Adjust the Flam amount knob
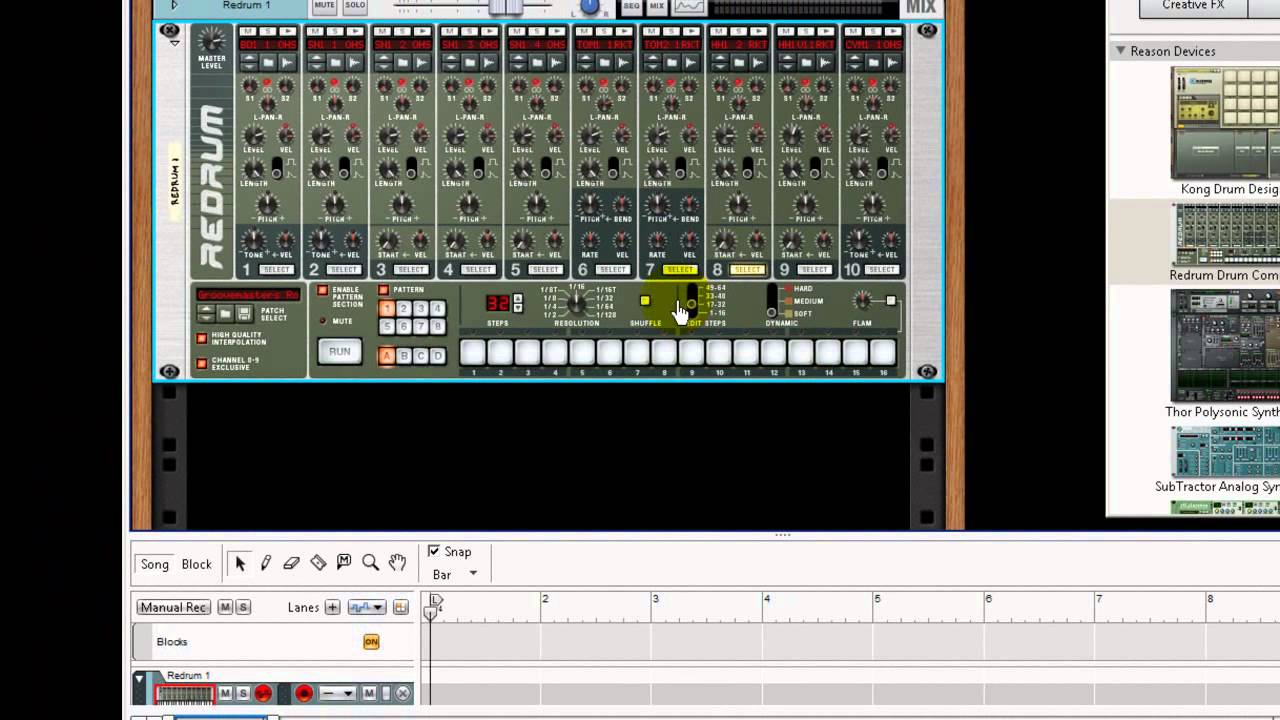Viewport: 1280px width, 720px height. tap(862, 301)
